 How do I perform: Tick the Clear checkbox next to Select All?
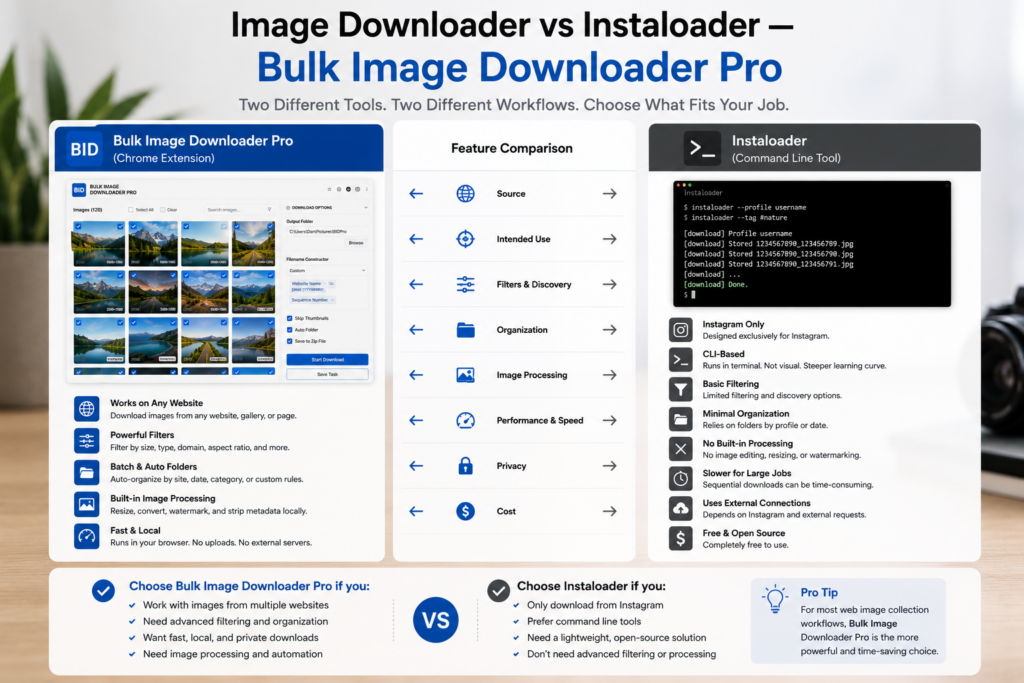pyautogui.click(x=163, y=210)
